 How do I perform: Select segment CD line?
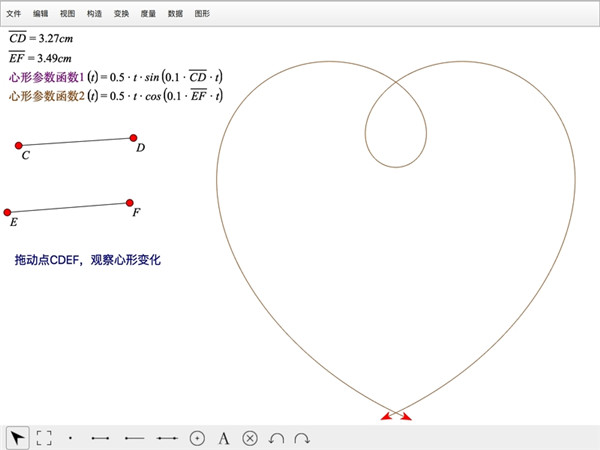[x=76, y=142]
